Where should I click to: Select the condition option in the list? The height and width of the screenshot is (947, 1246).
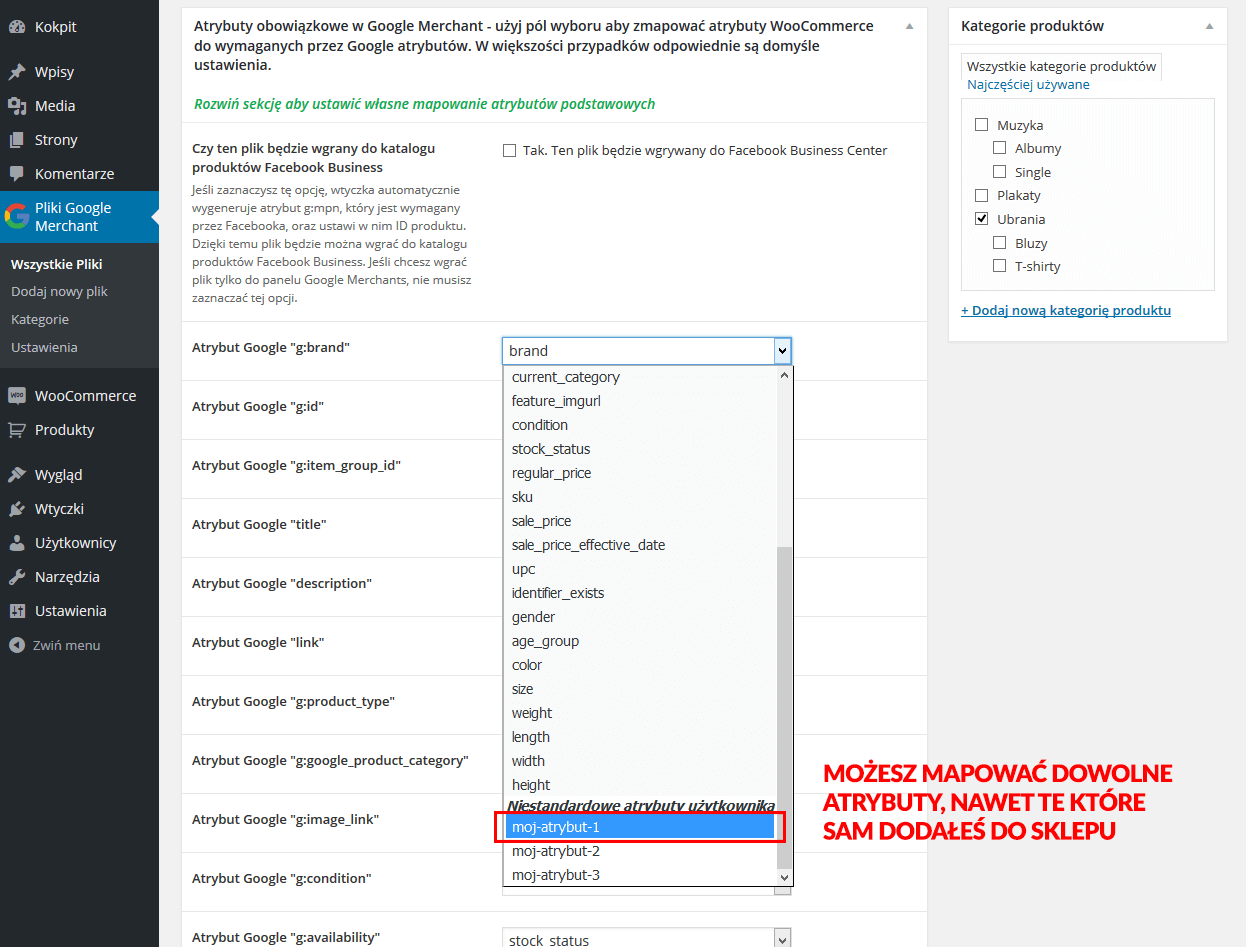tap(640, 425)
